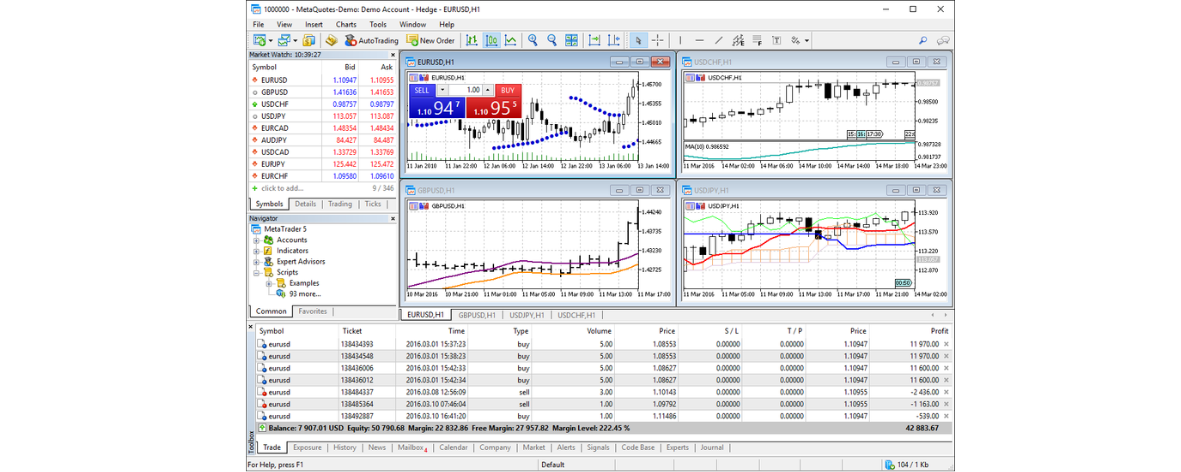Screen dimensions: 1181x472
Task: Increase volume arrow in one-click trading panel
Action: coord(487,90)
